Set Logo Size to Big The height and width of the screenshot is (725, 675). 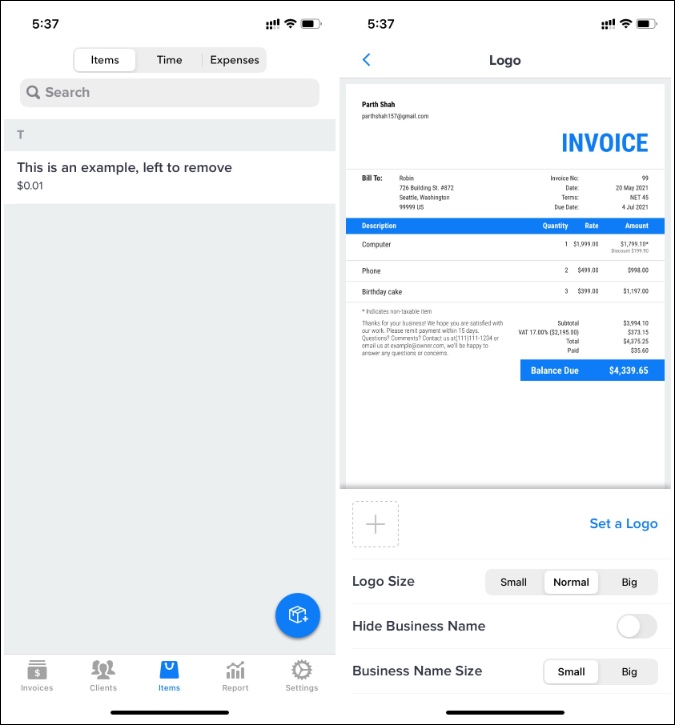pos(629,582)
